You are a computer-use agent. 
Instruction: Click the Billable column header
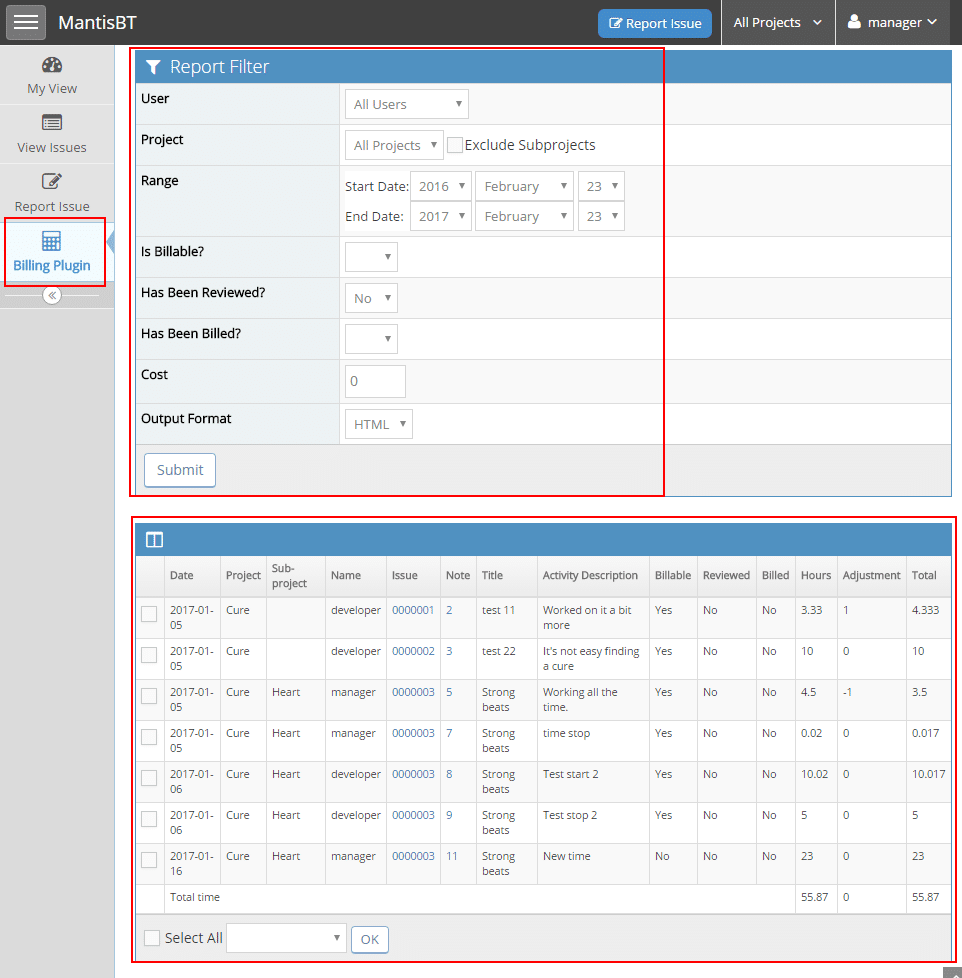tap(673, 575)
